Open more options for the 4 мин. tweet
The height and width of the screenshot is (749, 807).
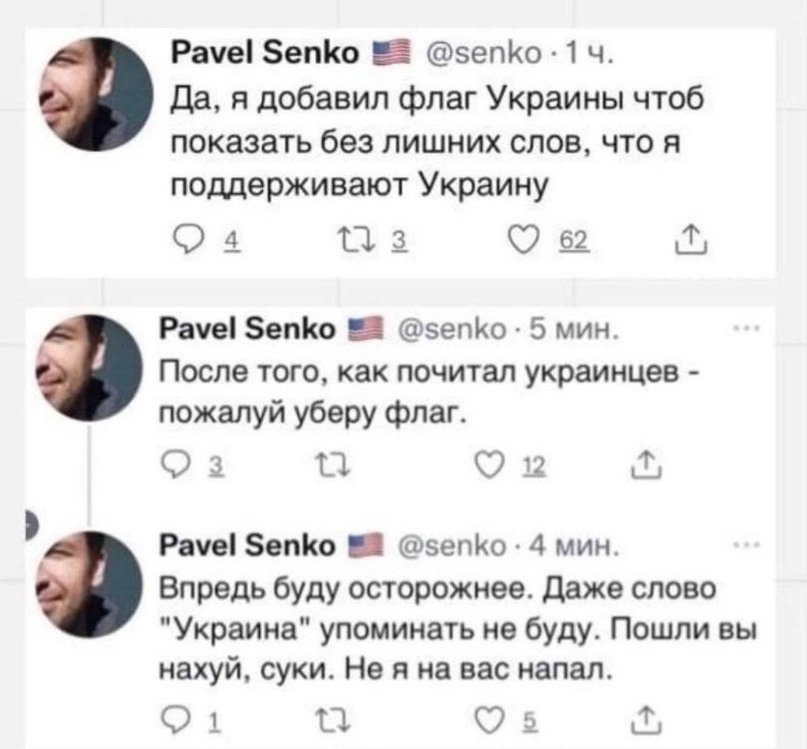pos(747,544)
